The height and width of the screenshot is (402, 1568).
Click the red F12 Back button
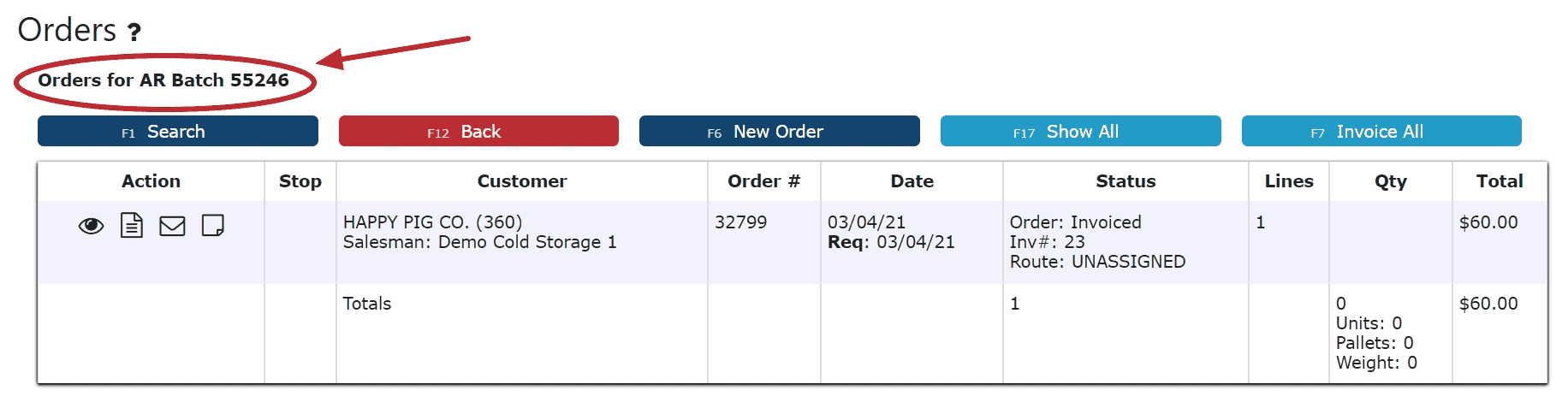click(x=478, y=131)
